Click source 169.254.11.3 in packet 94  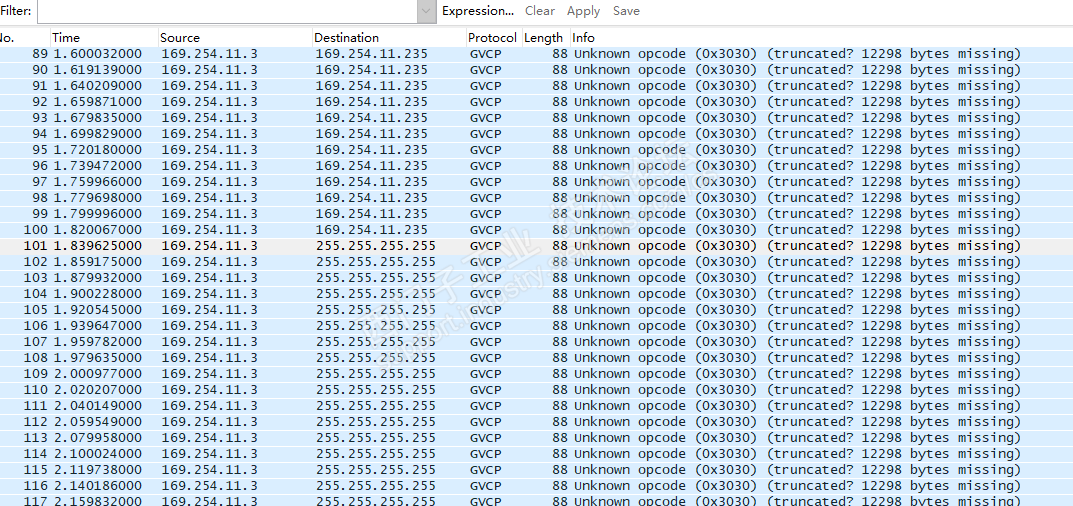[x=209, y=134]
